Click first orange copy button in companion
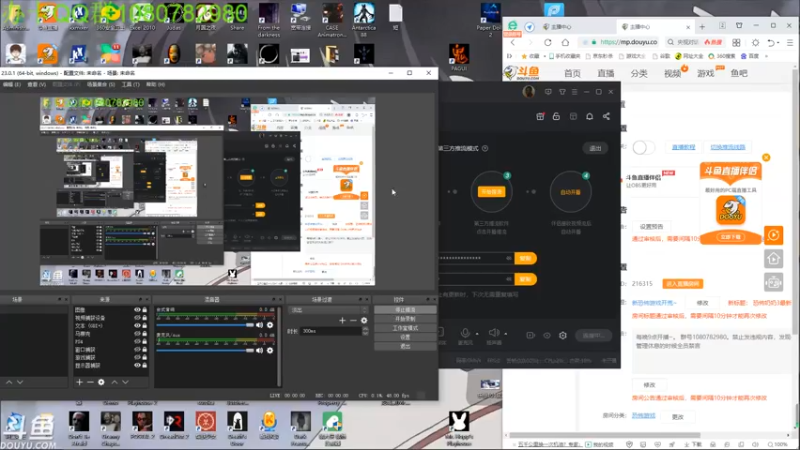 pyautogui.click(x=525, y=258)
